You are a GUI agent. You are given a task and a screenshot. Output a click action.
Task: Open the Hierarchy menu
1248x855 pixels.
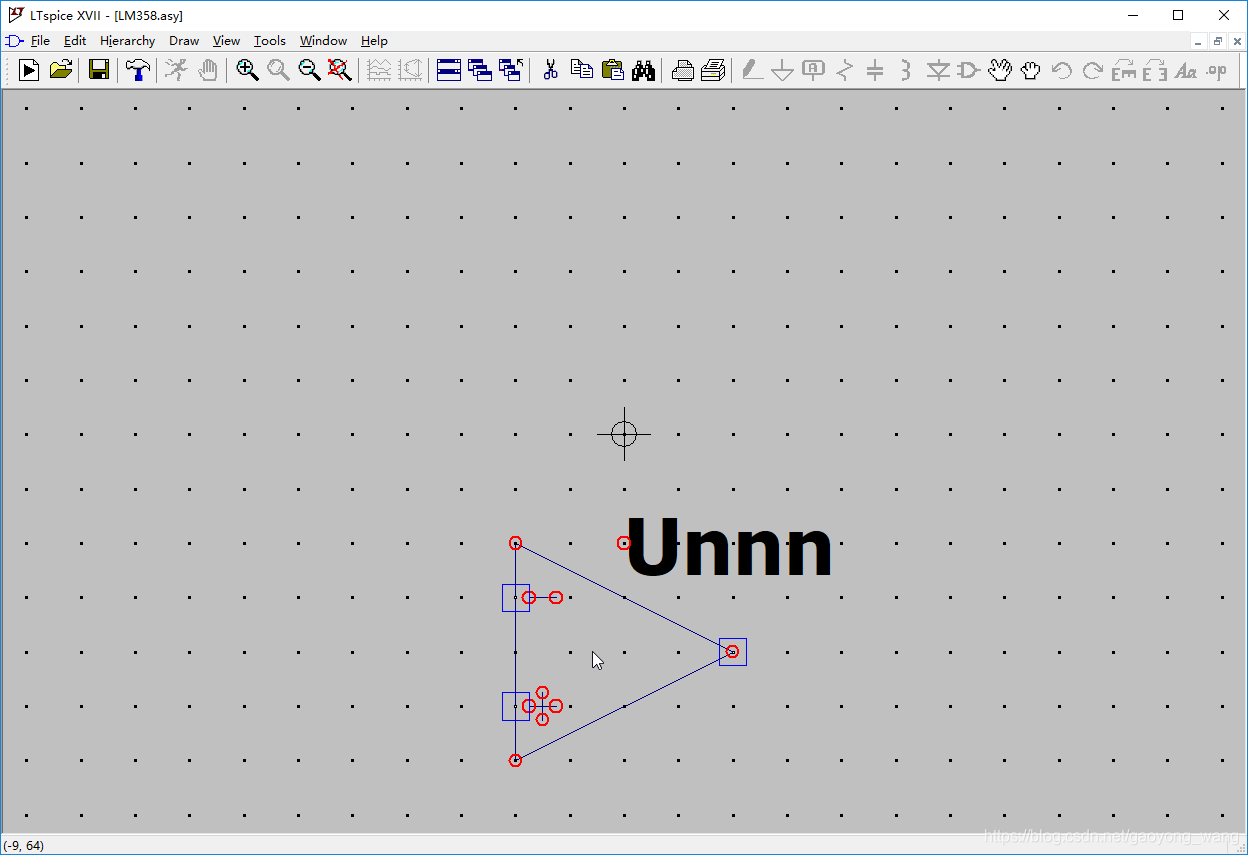tap(127, 41)
